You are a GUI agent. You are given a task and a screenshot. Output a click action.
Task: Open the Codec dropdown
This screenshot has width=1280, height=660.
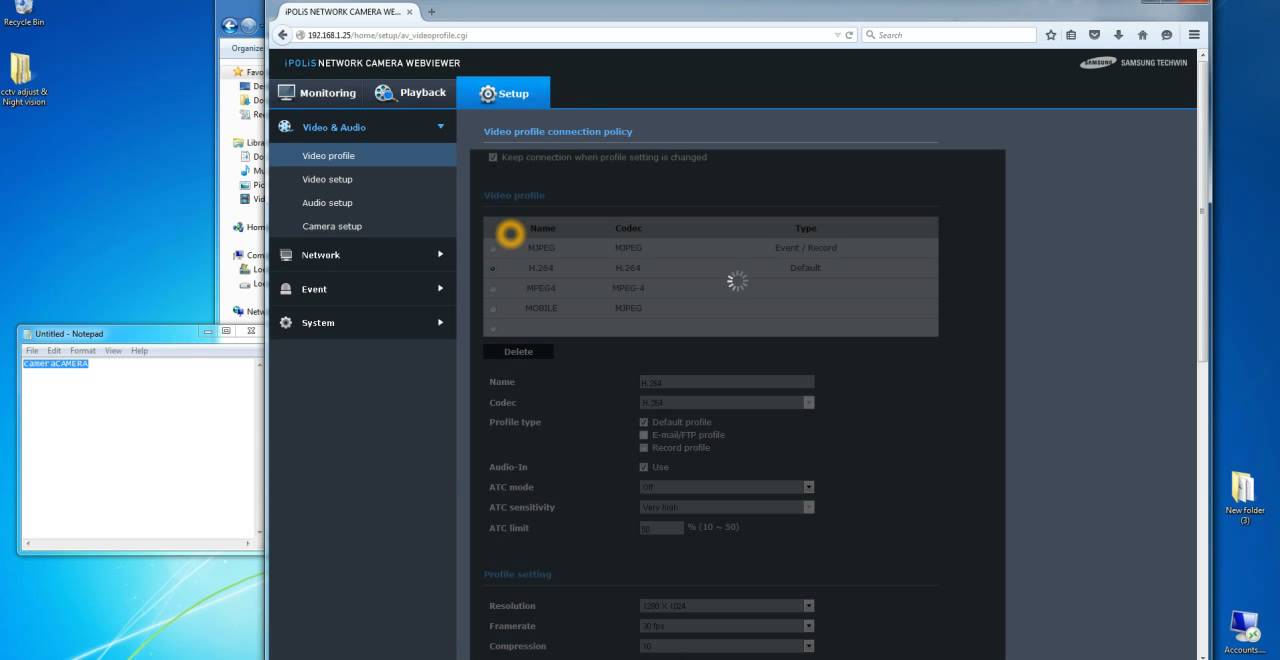[x=727, y=402]
